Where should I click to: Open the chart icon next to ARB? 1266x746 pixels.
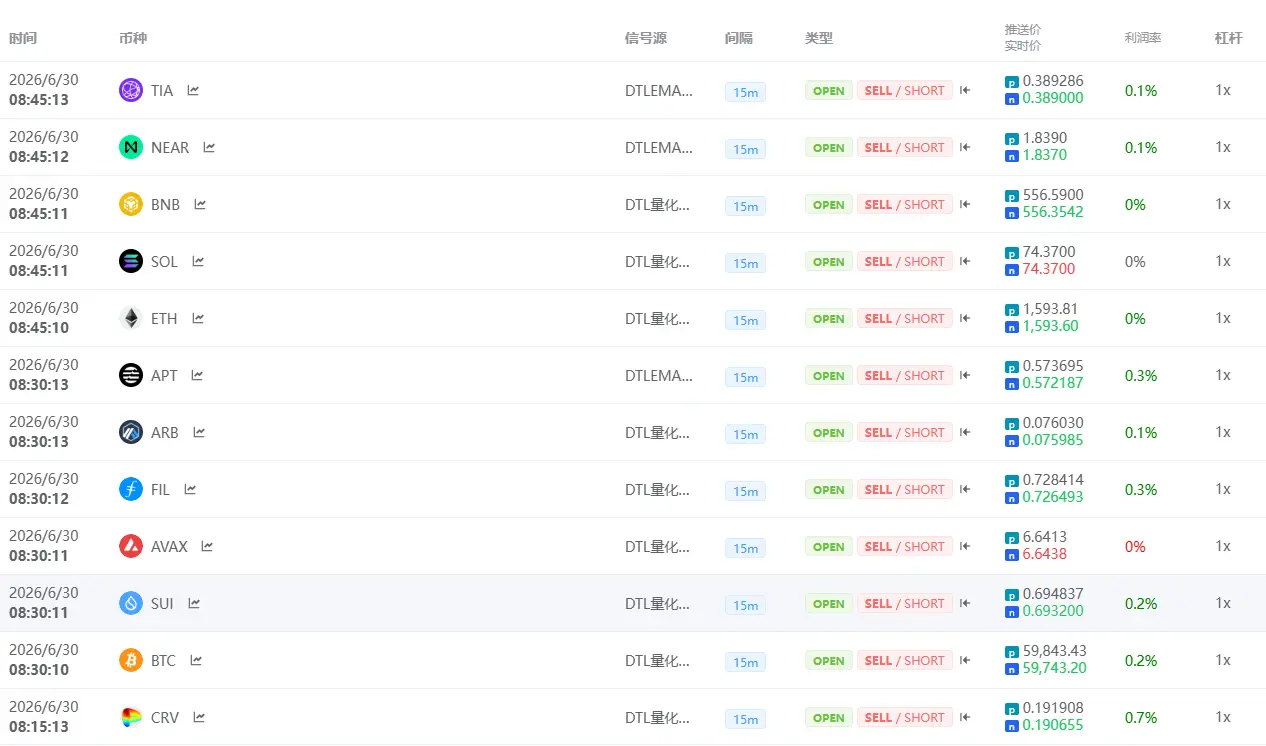pyautogui.click(x=199, y=432)
